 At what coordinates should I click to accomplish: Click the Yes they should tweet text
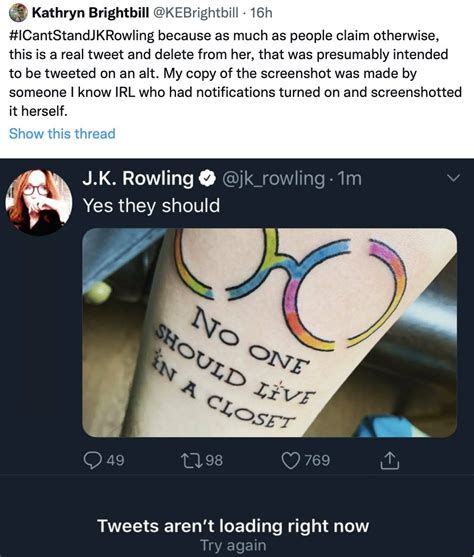tap(151, 206)
